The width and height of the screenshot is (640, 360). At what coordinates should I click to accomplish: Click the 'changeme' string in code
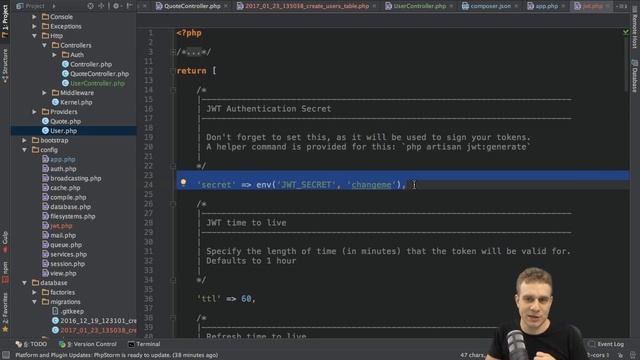click(x=371, y=185)
